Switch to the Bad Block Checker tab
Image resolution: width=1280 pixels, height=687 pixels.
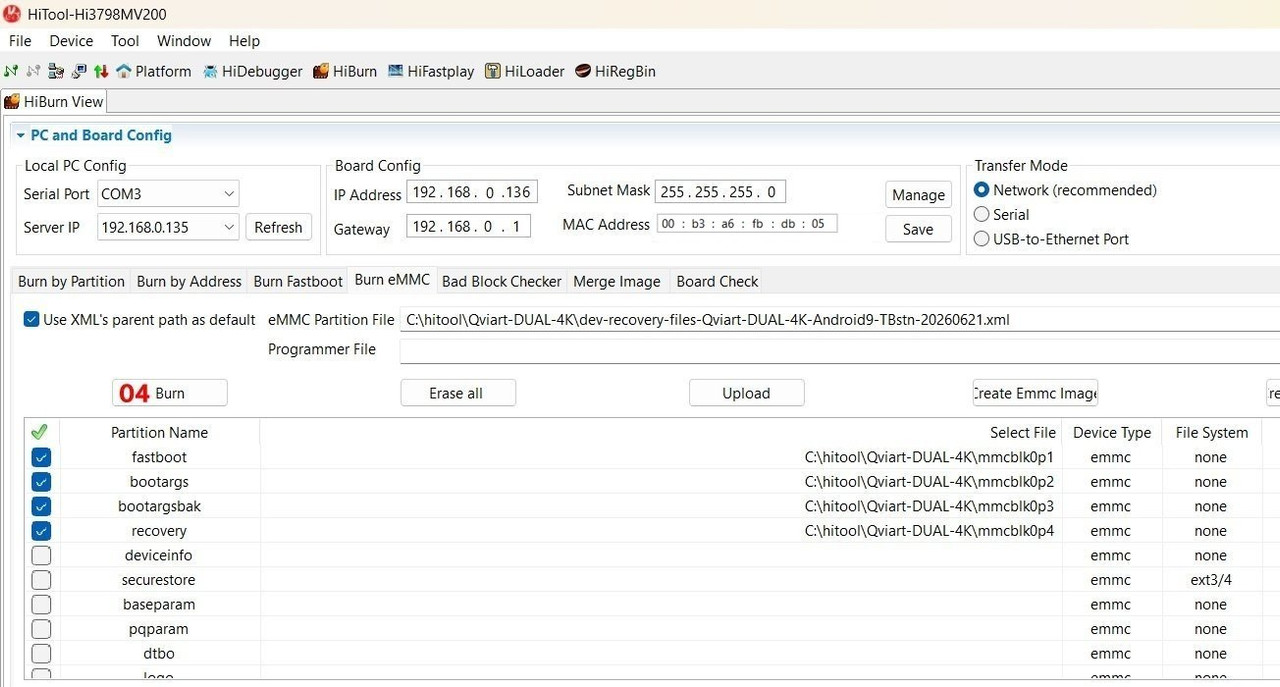click(502, 281)
